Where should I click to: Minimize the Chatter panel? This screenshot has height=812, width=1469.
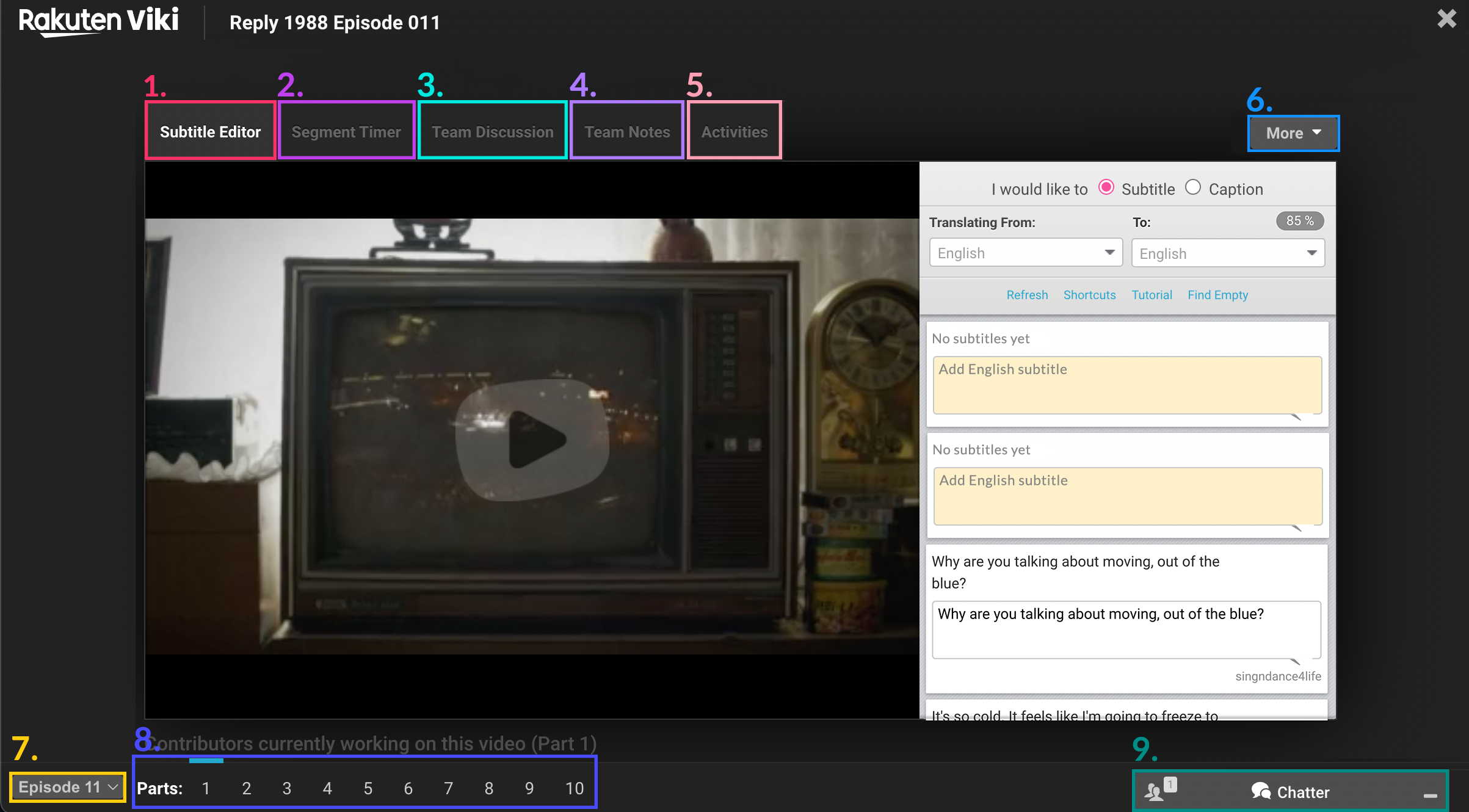click(1430, 796)
